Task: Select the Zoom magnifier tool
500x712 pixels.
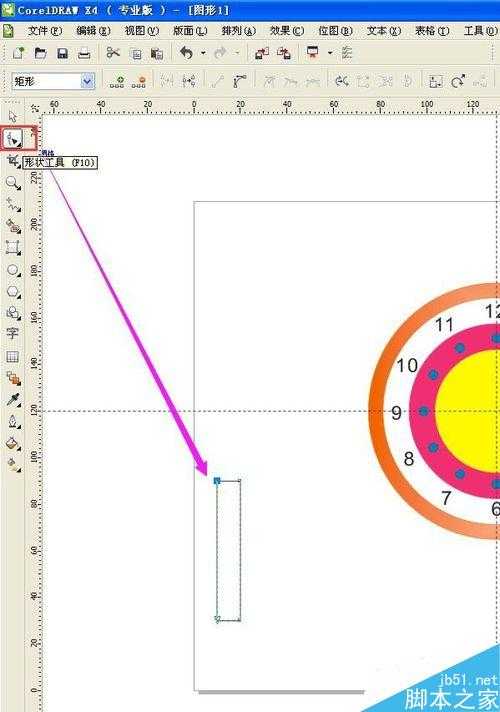Action: (13, 183)
